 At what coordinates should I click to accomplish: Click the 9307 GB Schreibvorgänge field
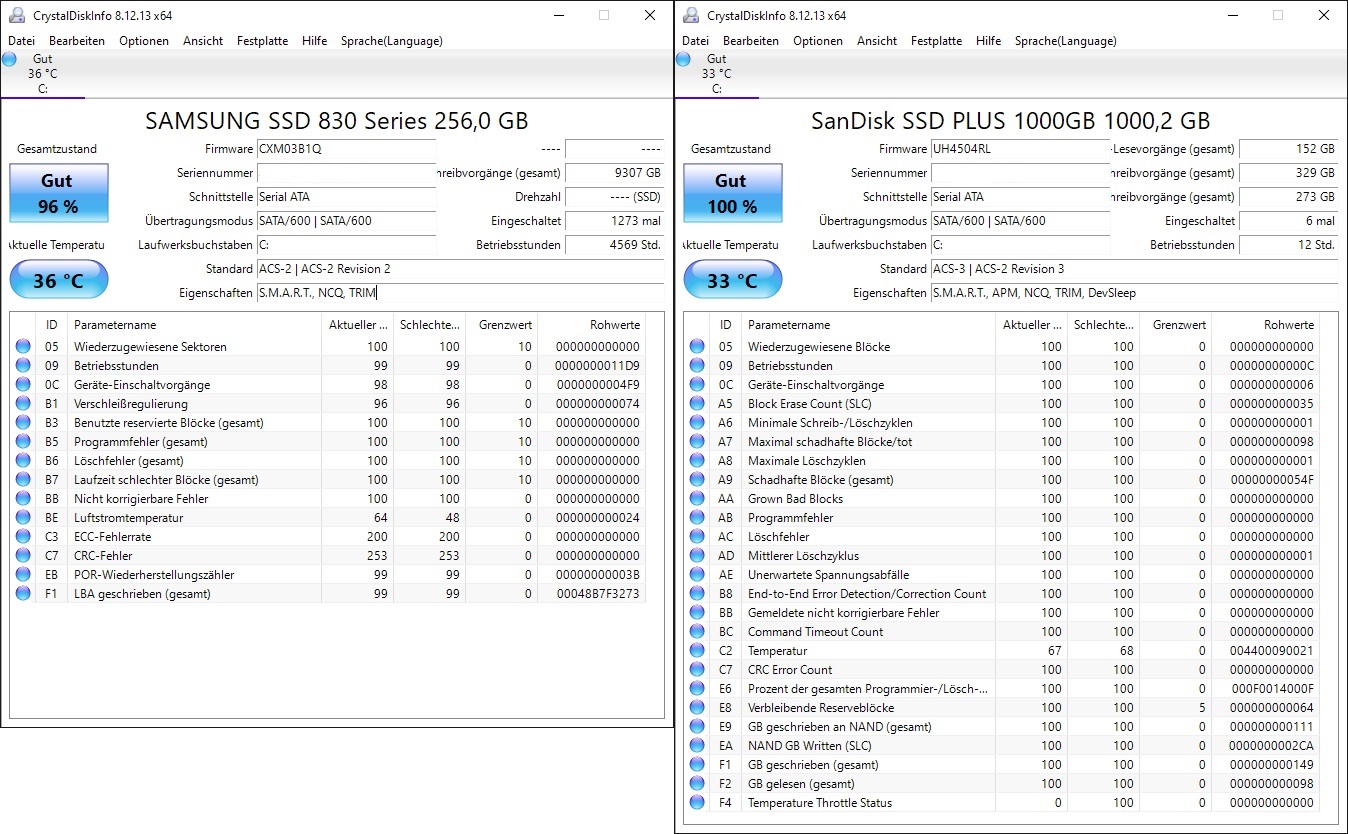tap(614, 173)
